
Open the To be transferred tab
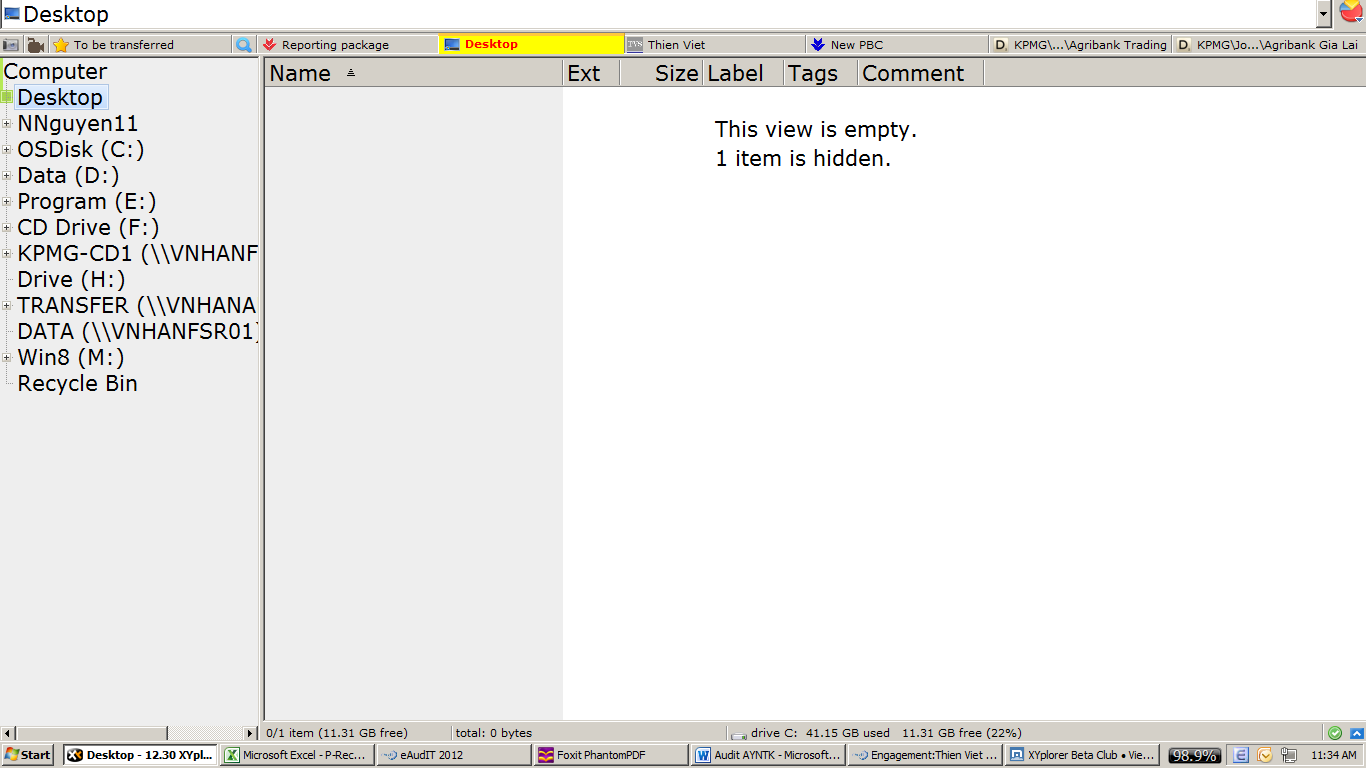point(123,45)
